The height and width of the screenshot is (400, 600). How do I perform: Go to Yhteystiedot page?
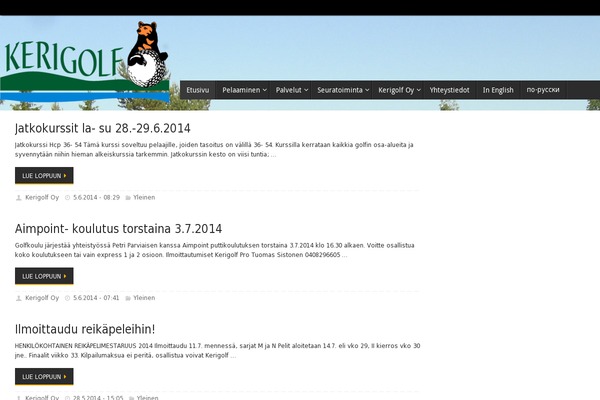click(x=449, y=90)
